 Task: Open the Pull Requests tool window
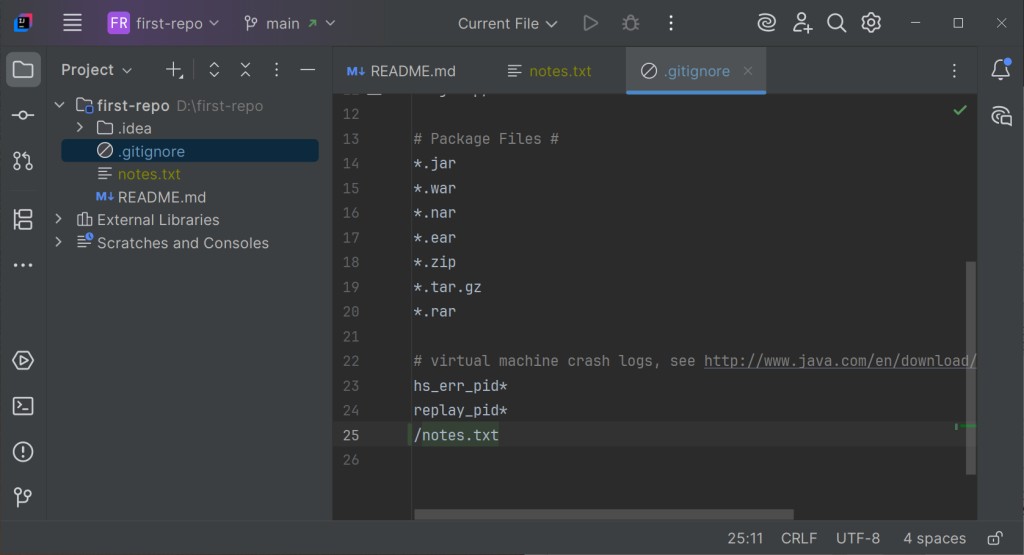[23, 161]
